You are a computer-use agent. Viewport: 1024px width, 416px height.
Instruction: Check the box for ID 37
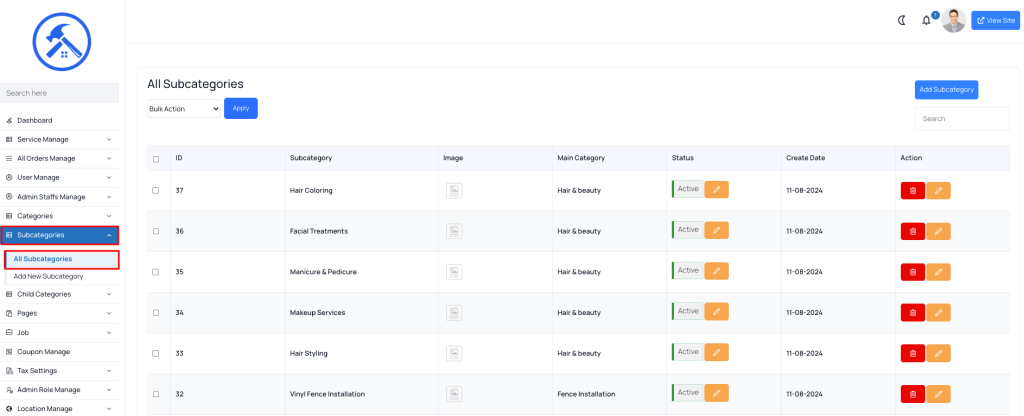[x=155, y=191]
